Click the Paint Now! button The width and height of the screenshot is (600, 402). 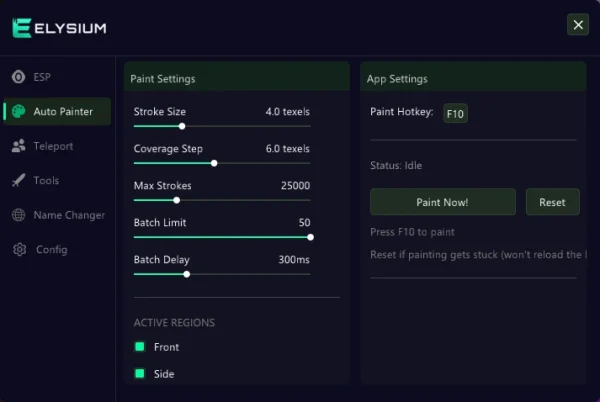[443, 202]
